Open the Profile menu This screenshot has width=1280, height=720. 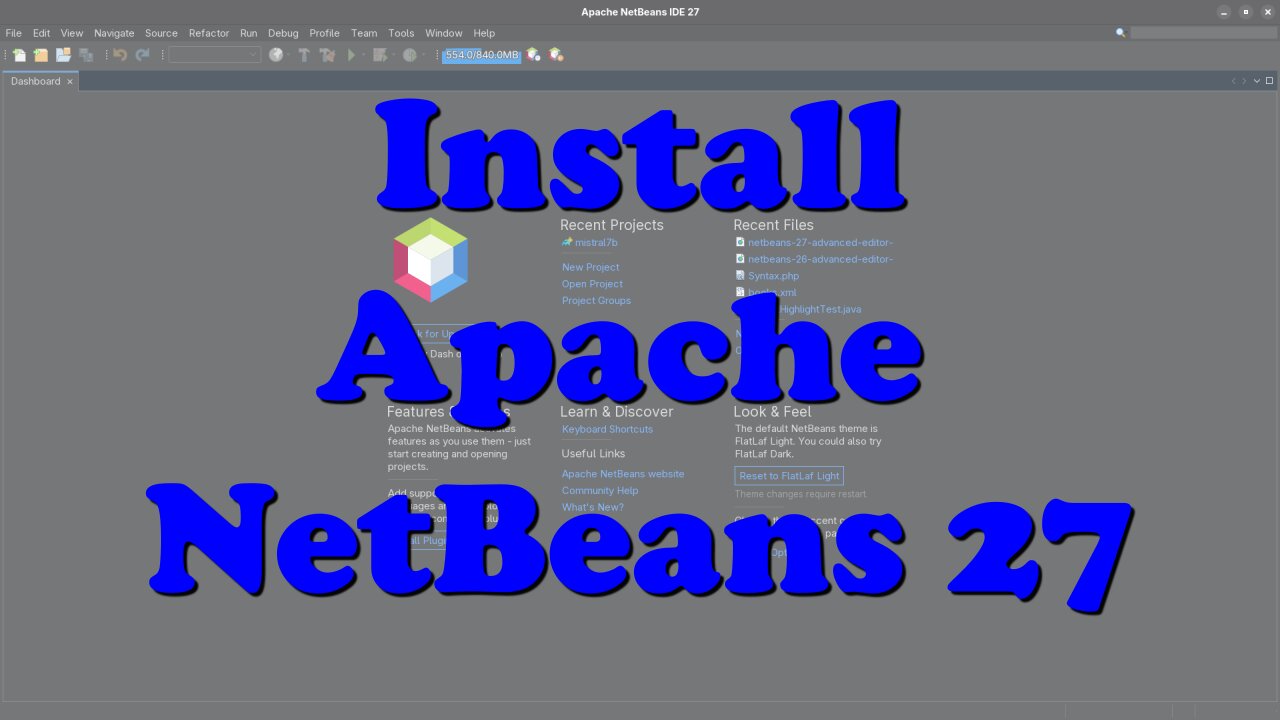point(325,33)
